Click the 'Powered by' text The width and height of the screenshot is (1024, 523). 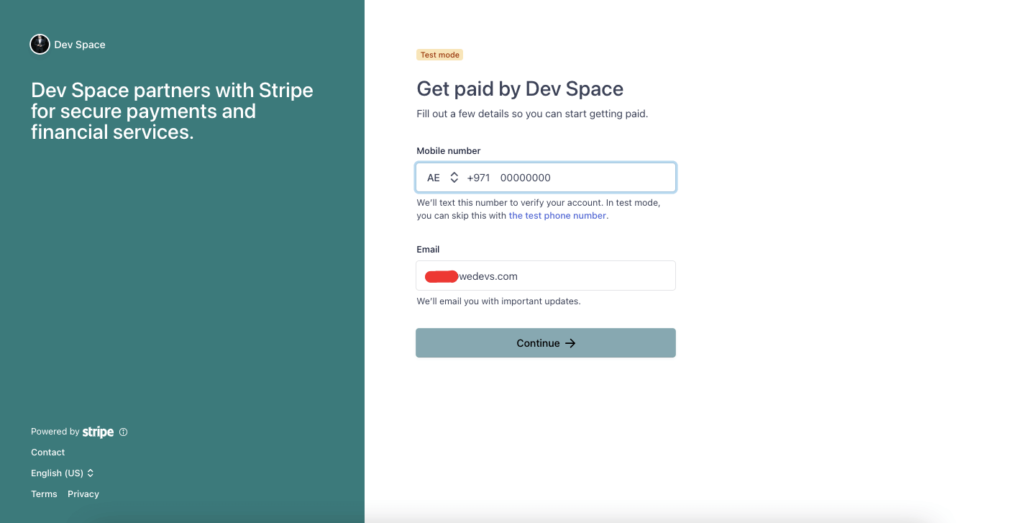point(55,432)
